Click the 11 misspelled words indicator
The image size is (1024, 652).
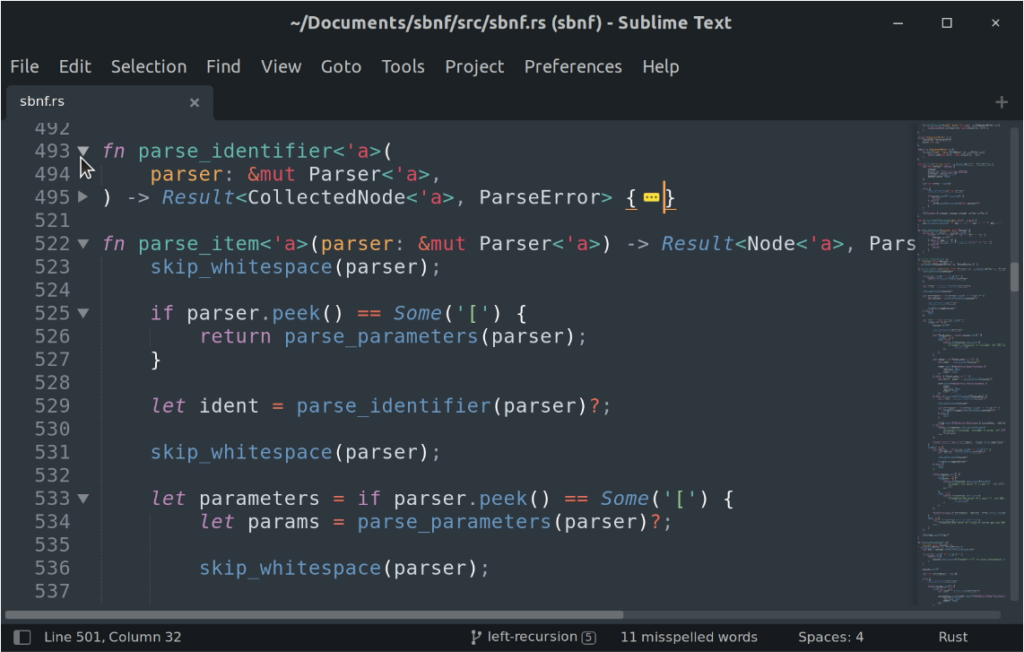(688, 637)
